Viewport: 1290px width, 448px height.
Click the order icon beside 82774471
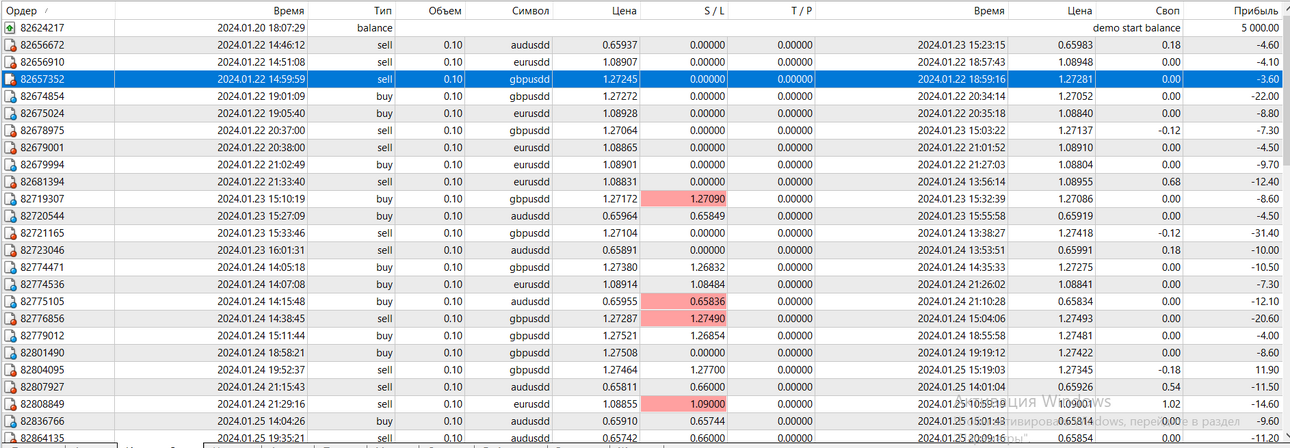(10, 267)
